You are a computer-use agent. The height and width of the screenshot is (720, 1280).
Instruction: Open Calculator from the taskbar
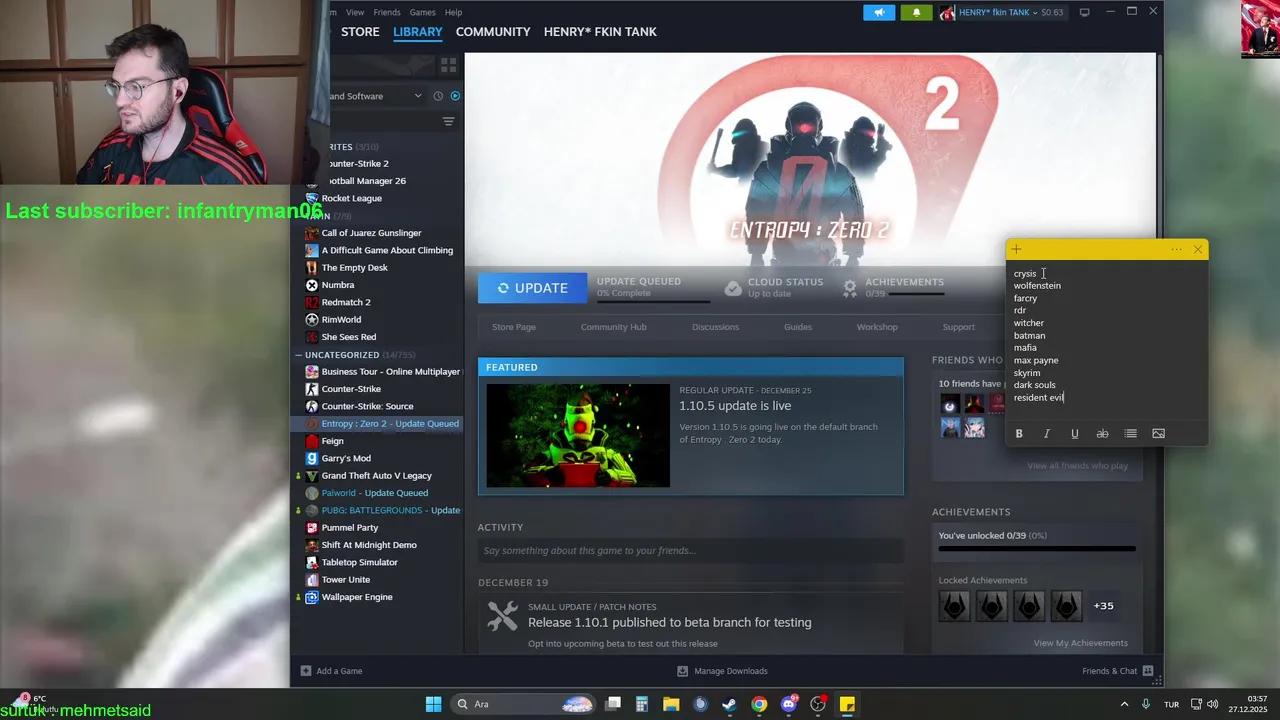[642, 704]
